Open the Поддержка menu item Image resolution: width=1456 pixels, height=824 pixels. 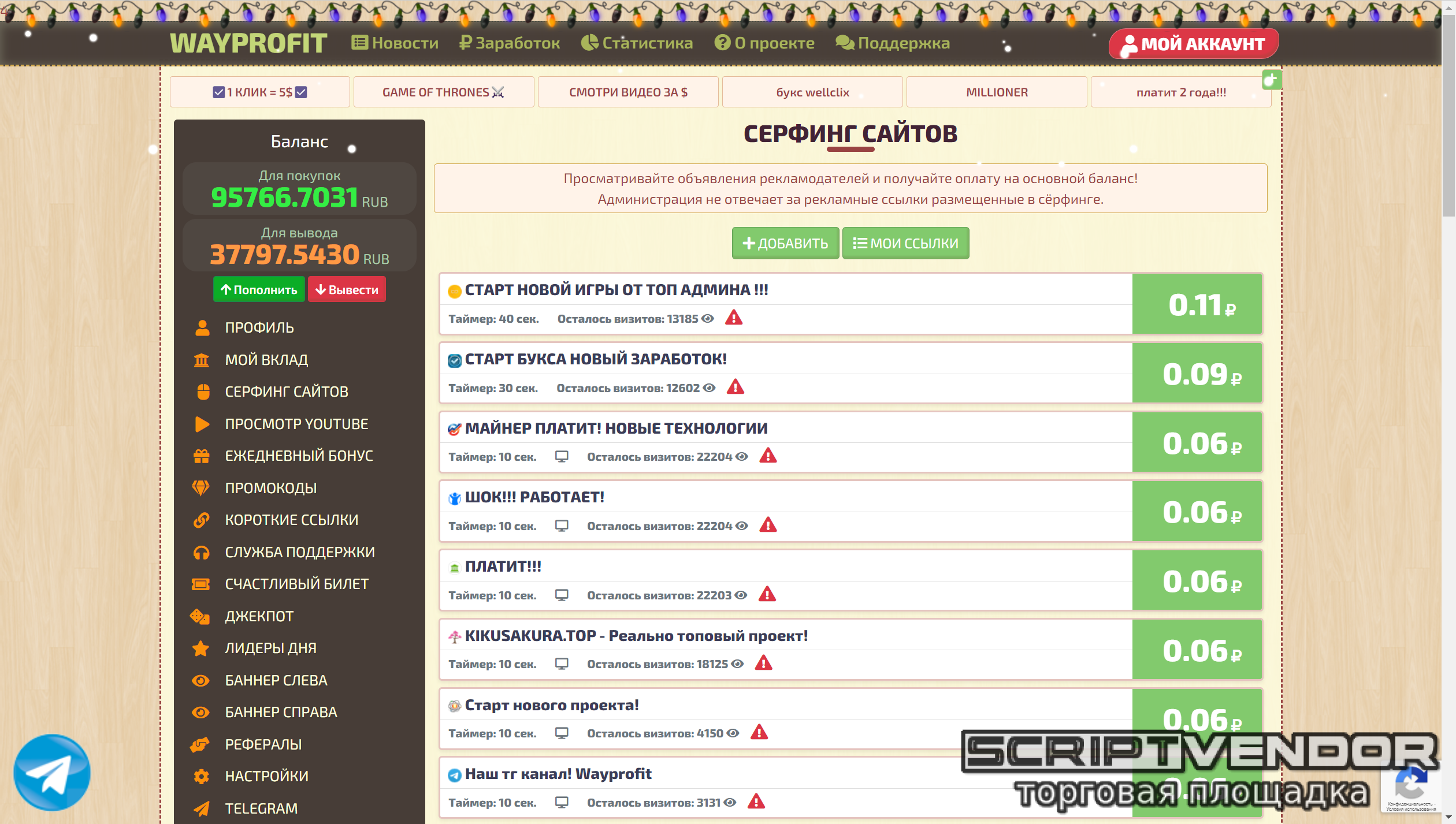tap(893, 43)
